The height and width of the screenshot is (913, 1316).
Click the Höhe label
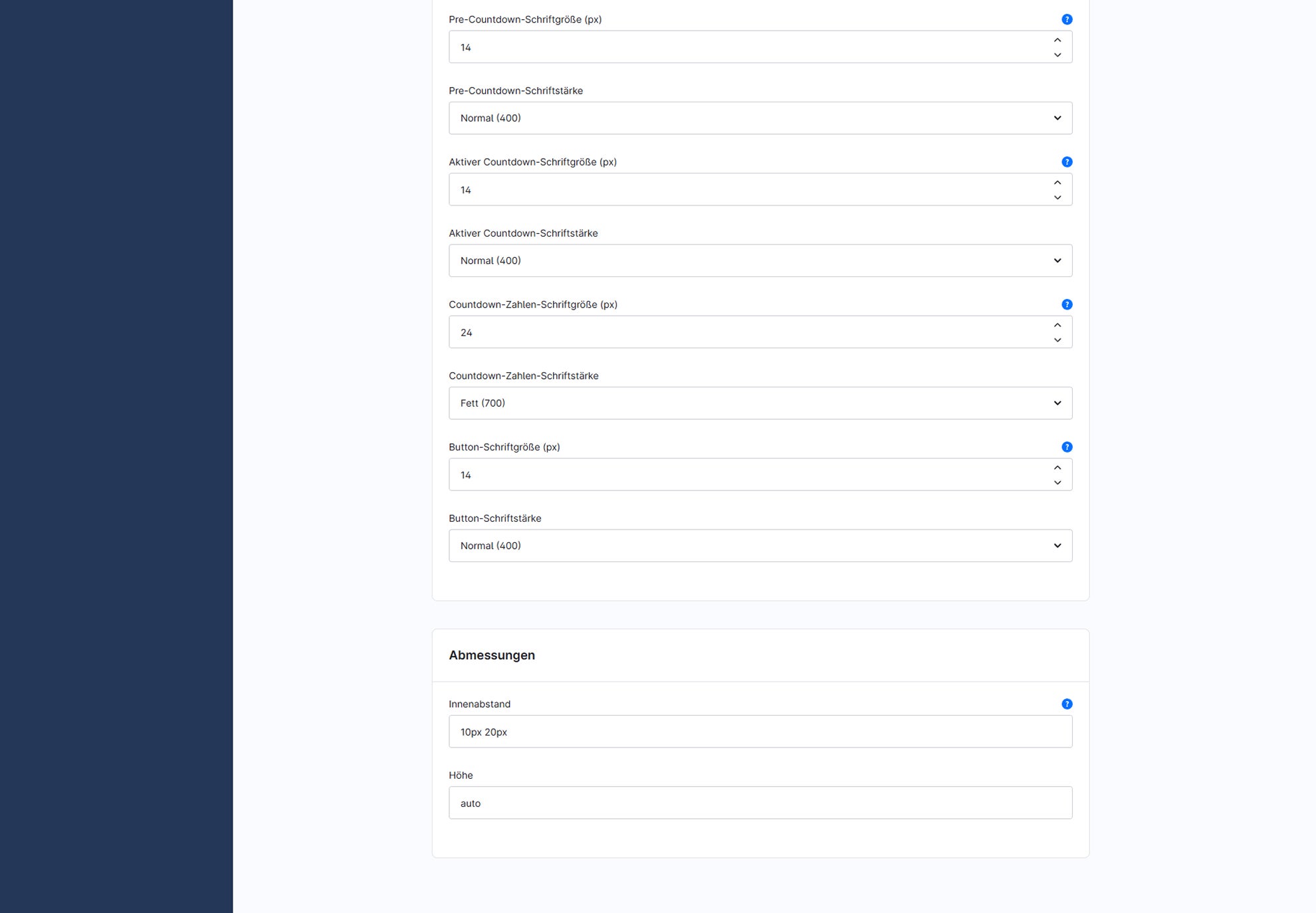click(461, 775)
